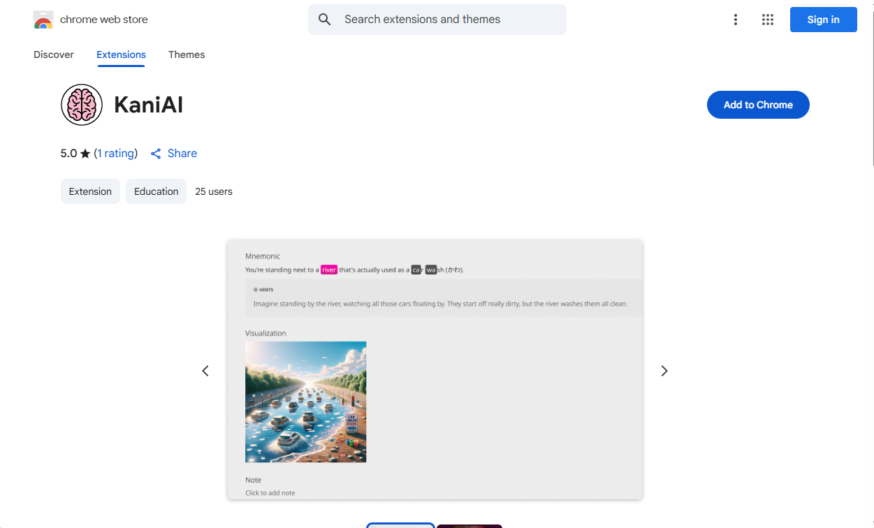Image resolution: width=874 pixels, height=528 pixels.
Task: Select the second dark screenshot thumbnail
Action: point(469,526)
